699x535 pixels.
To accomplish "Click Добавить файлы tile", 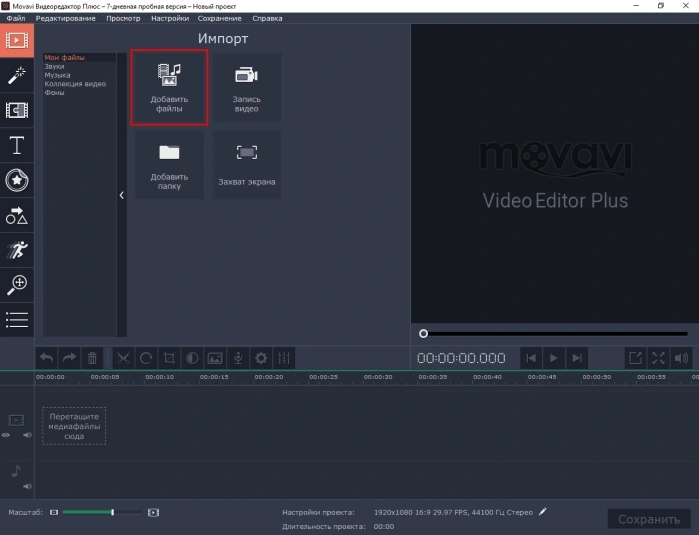I will pyautogui.click(x=169, y=87).
